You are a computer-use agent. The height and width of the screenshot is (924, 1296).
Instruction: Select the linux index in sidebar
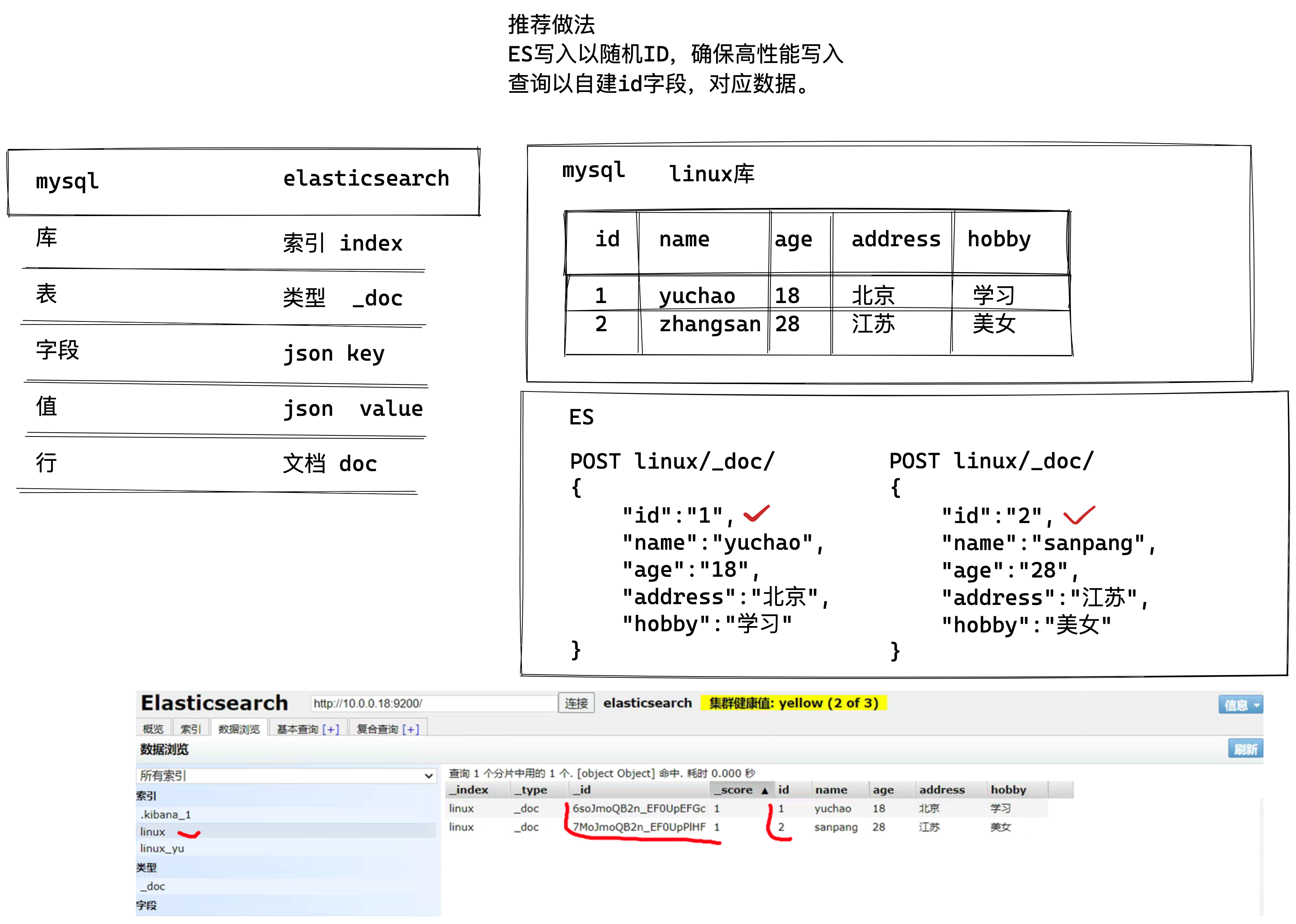coord(153,832)
